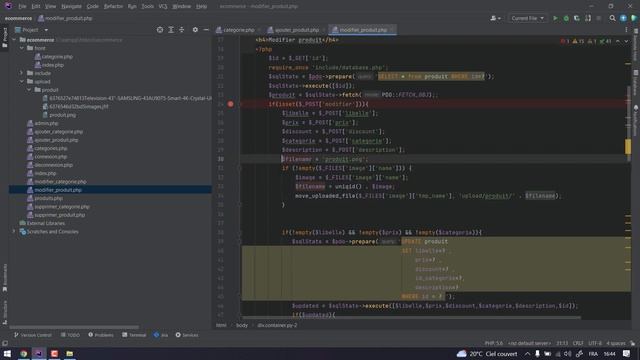Click the vertical Project side tab
The width and height of the screenshot is (640, 360).
tap(5, 38)
